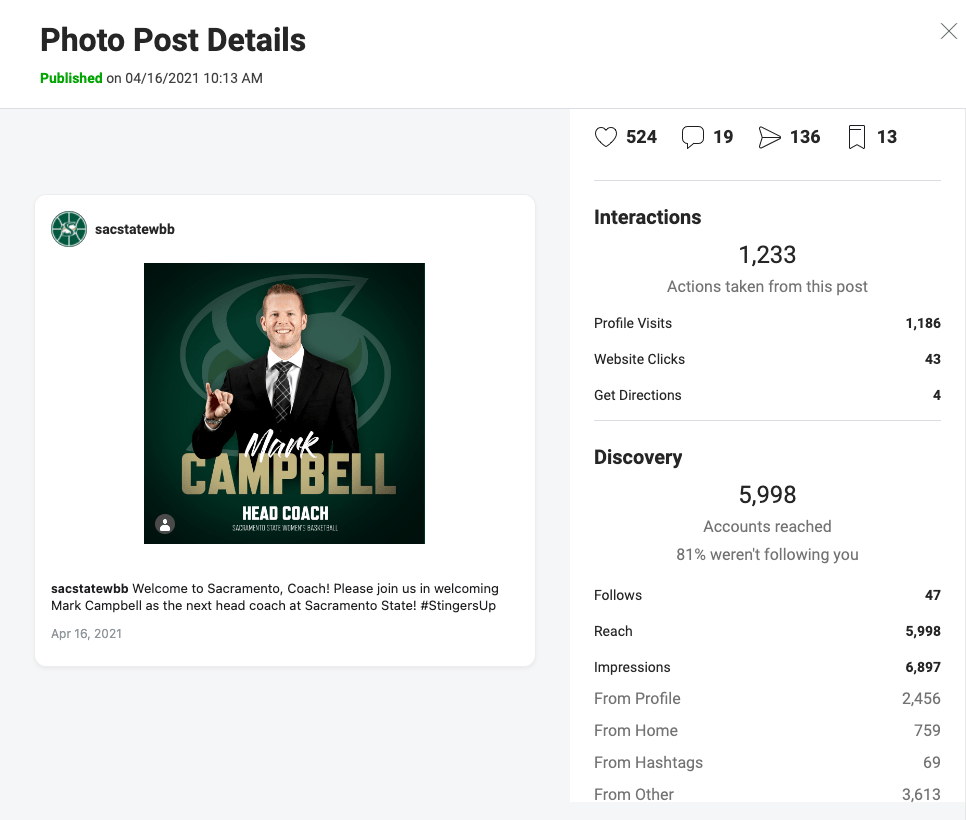
Task: Select the From Profile impressions row
Action: point(766,698)
